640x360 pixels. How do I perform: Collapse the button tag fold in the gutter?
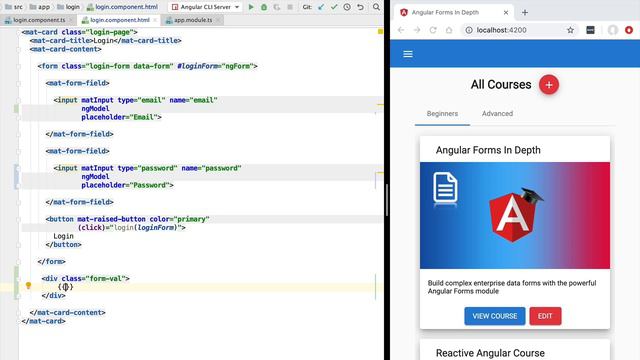pyautogui.click(x=18, y=219)
